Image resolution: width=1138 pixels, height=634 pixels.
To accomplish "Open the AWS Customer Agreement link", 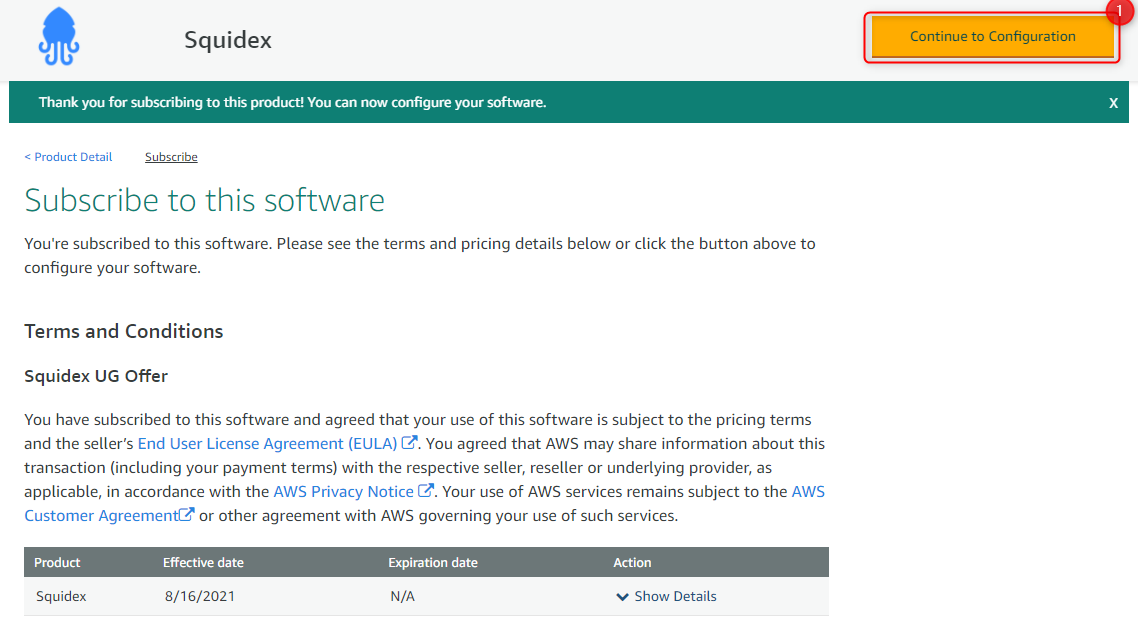I will pyautogui.click(x=101, y=515).
